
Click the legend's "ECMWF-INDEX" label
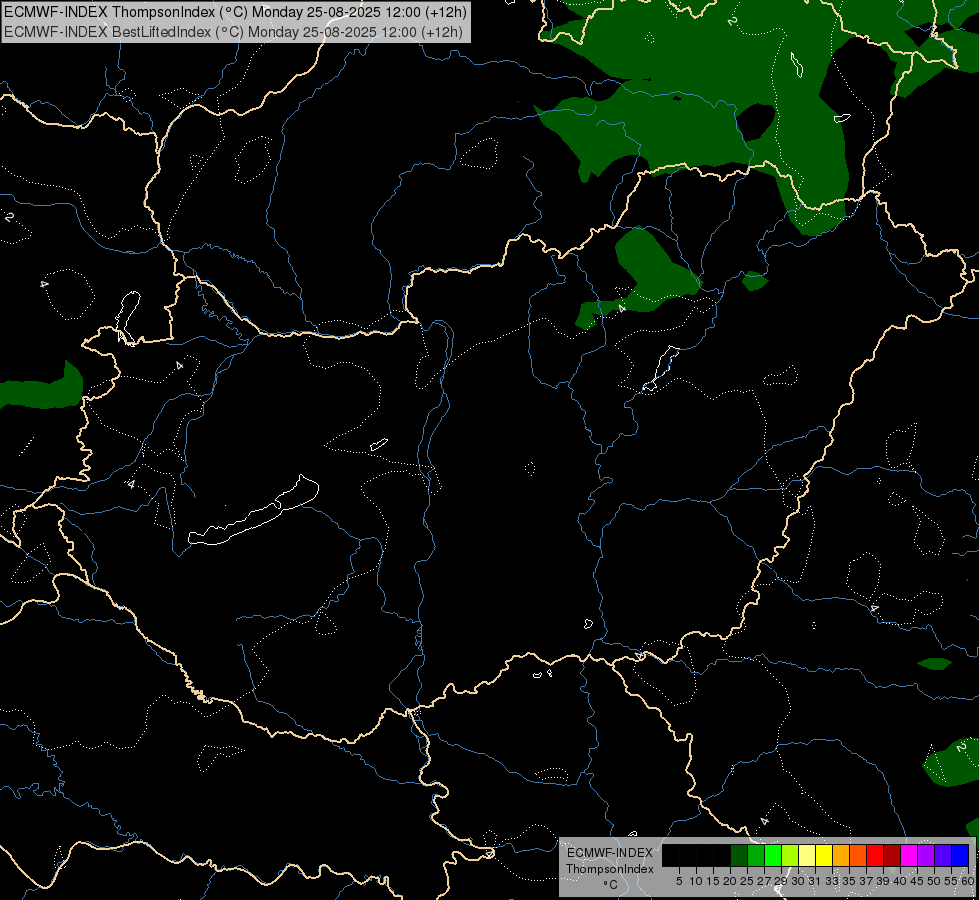click(x=609, y=853)
